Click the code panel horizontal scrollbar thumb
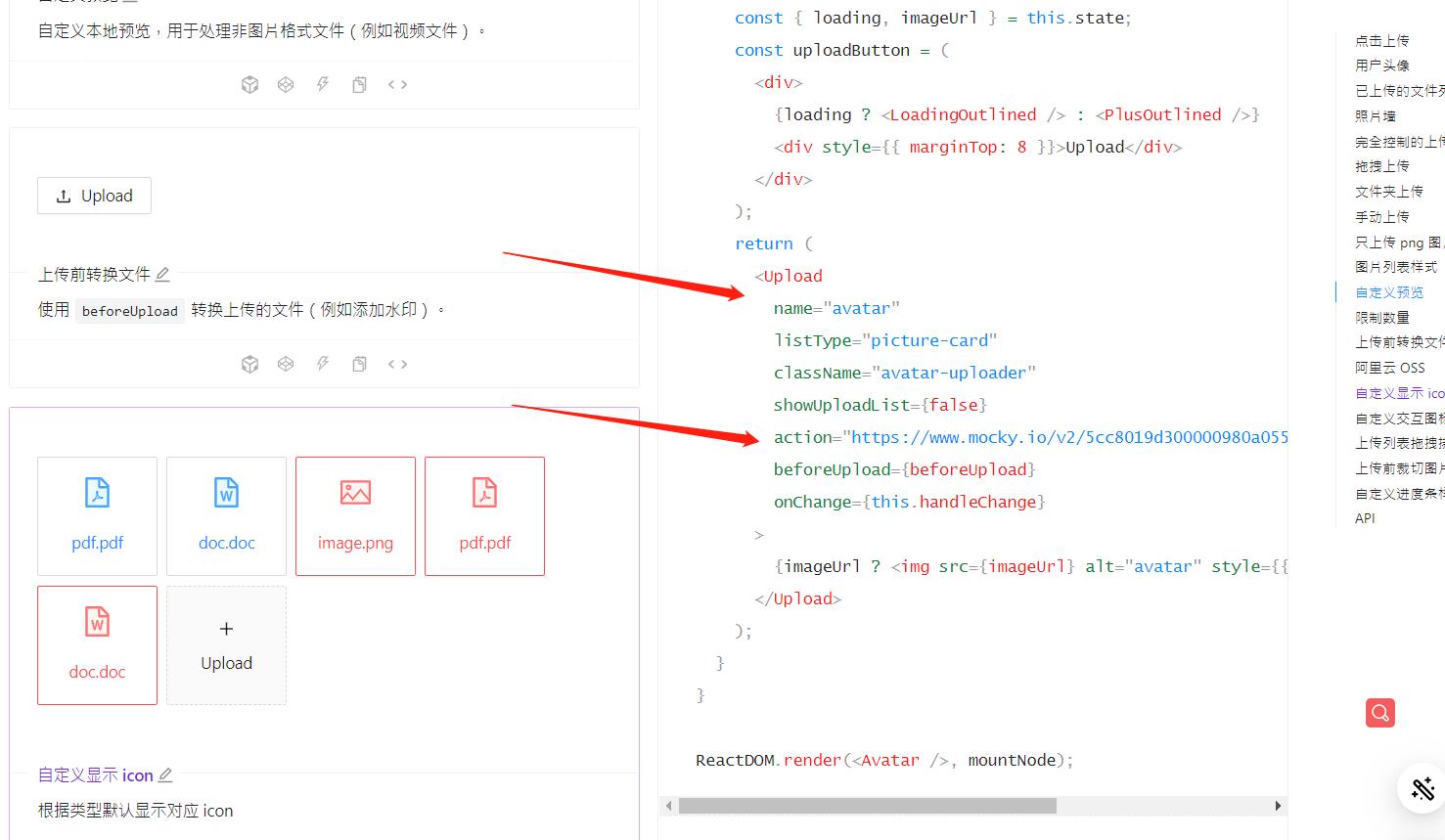The height and width of the screenshot is (840, 1445). (x=868, y=806)
